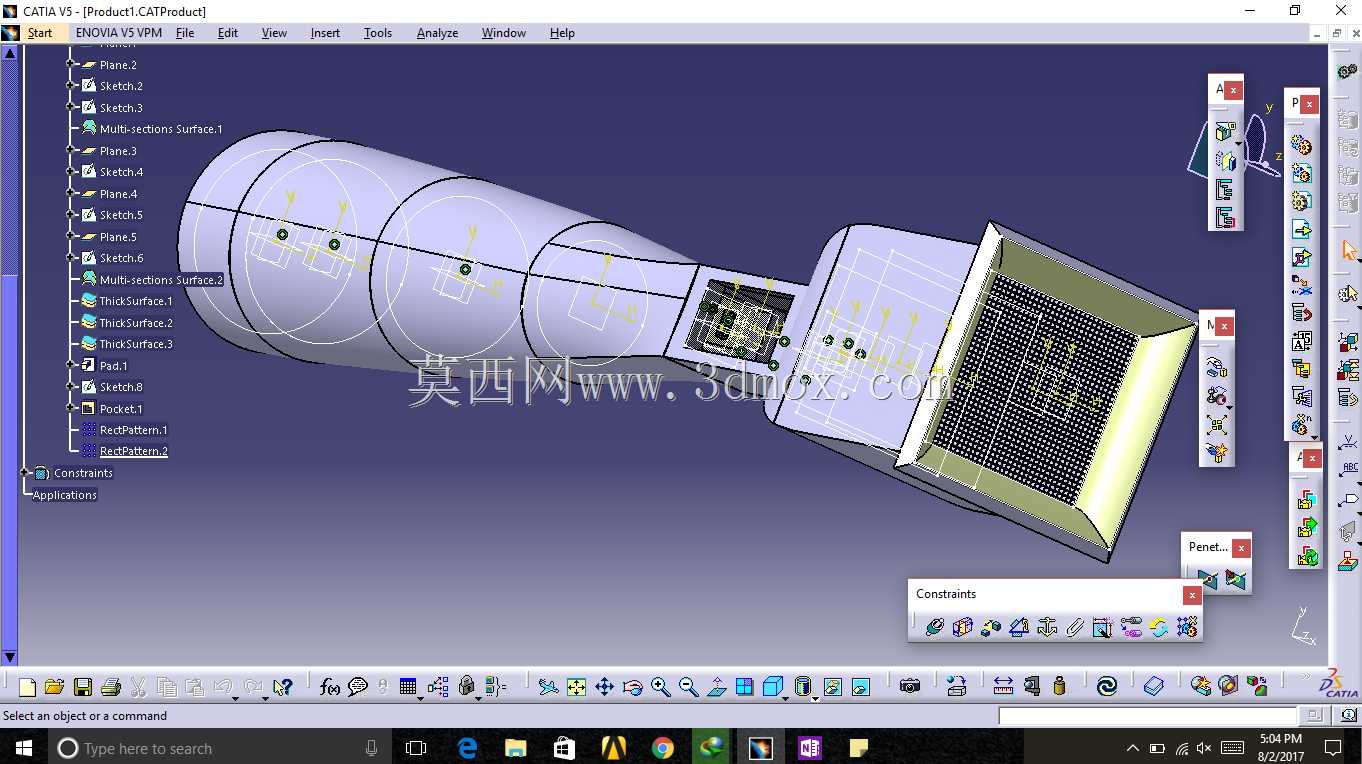This screenshot has width=1362, height=764.
Task: Save the document with the floppy icon
Action: [x=83, y=687]
